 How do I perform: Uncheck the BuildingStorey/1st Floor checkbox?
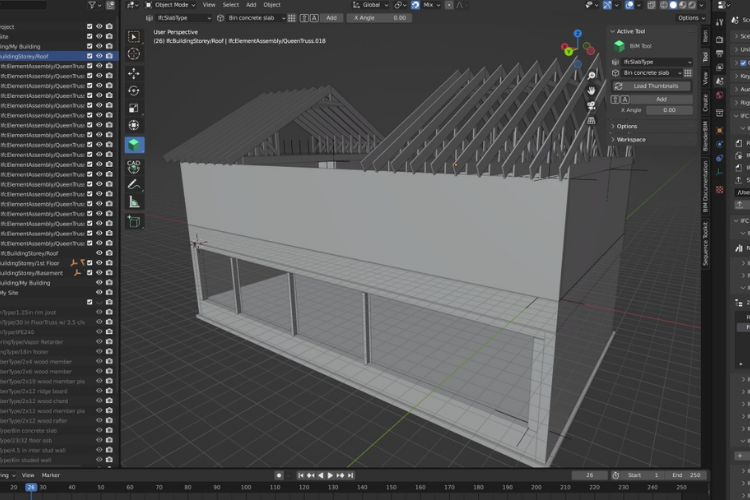point(89,263)
